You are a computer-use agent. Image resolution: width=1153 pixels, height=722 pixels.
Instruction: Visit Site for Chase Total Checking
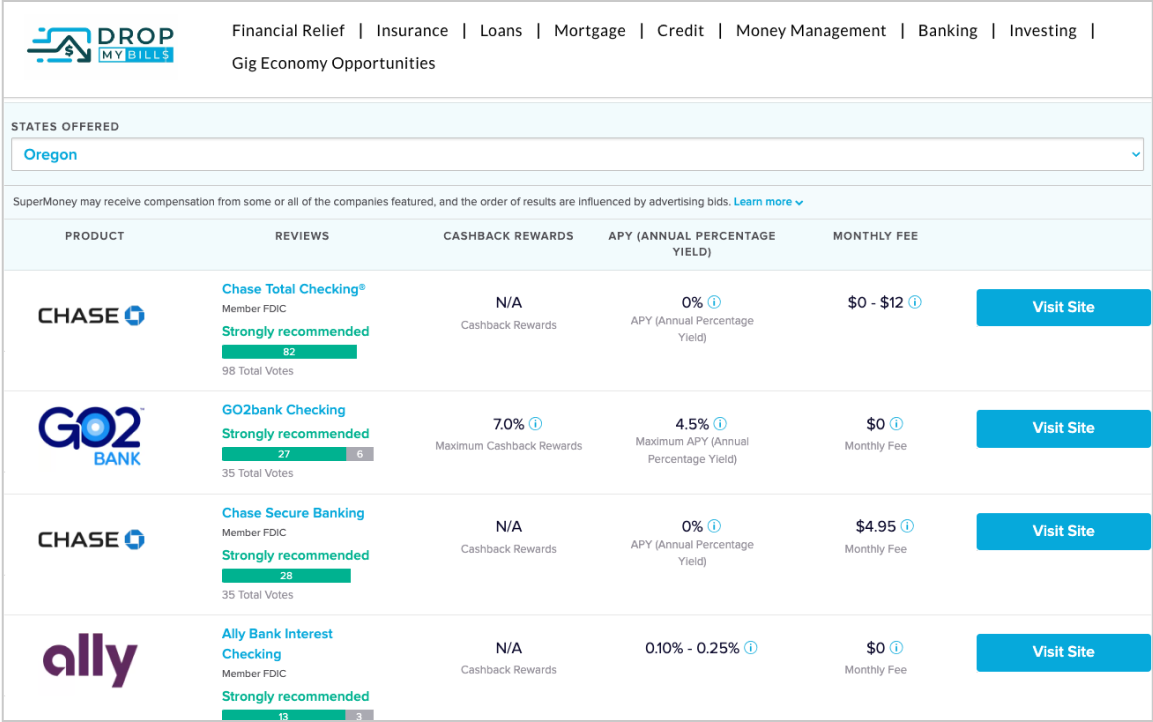pyautogui.click(x=1063, y=308)
